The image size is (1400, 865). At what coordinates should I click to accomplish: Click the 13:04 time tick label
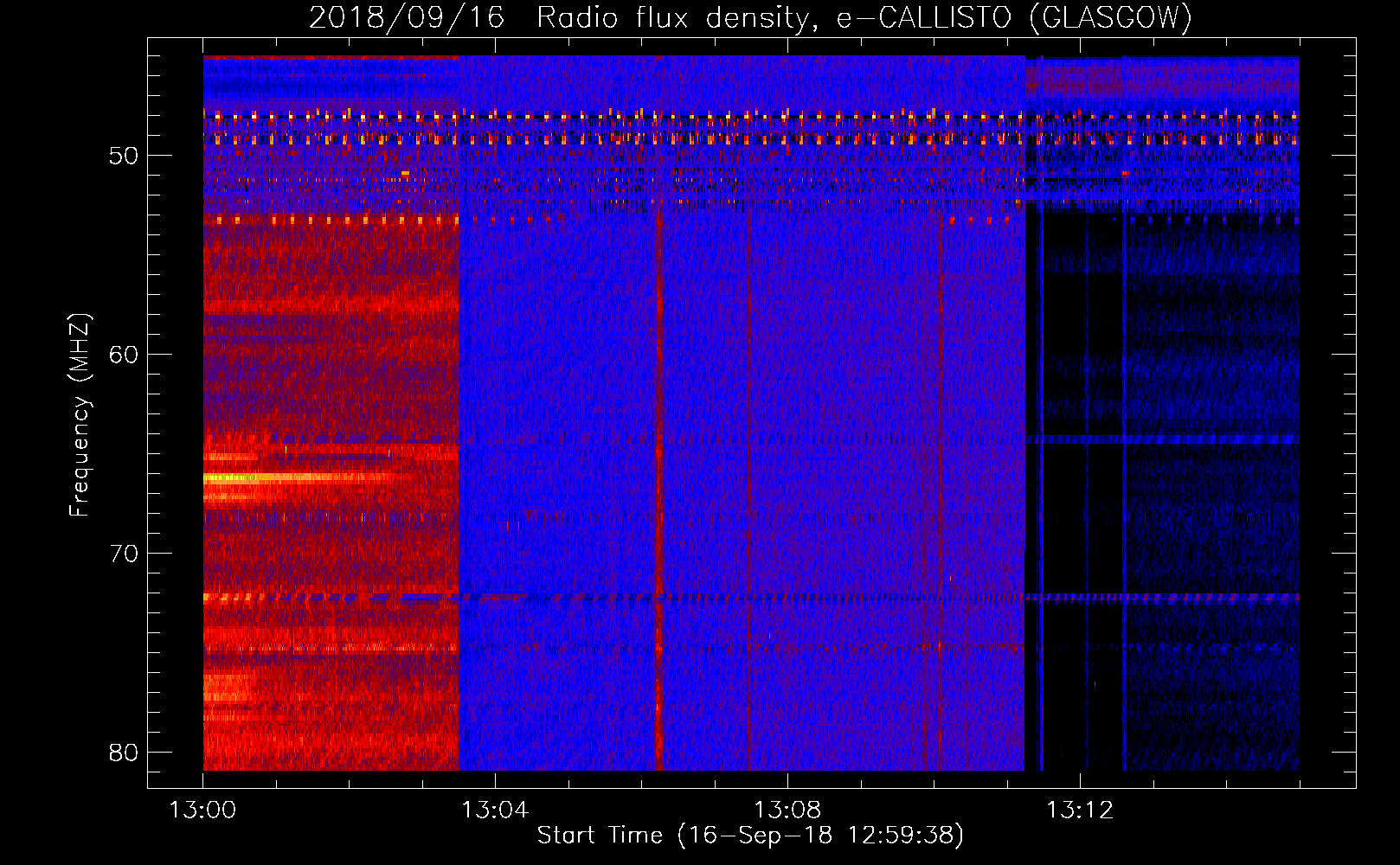pyautogui.click(x=495, y=811)
